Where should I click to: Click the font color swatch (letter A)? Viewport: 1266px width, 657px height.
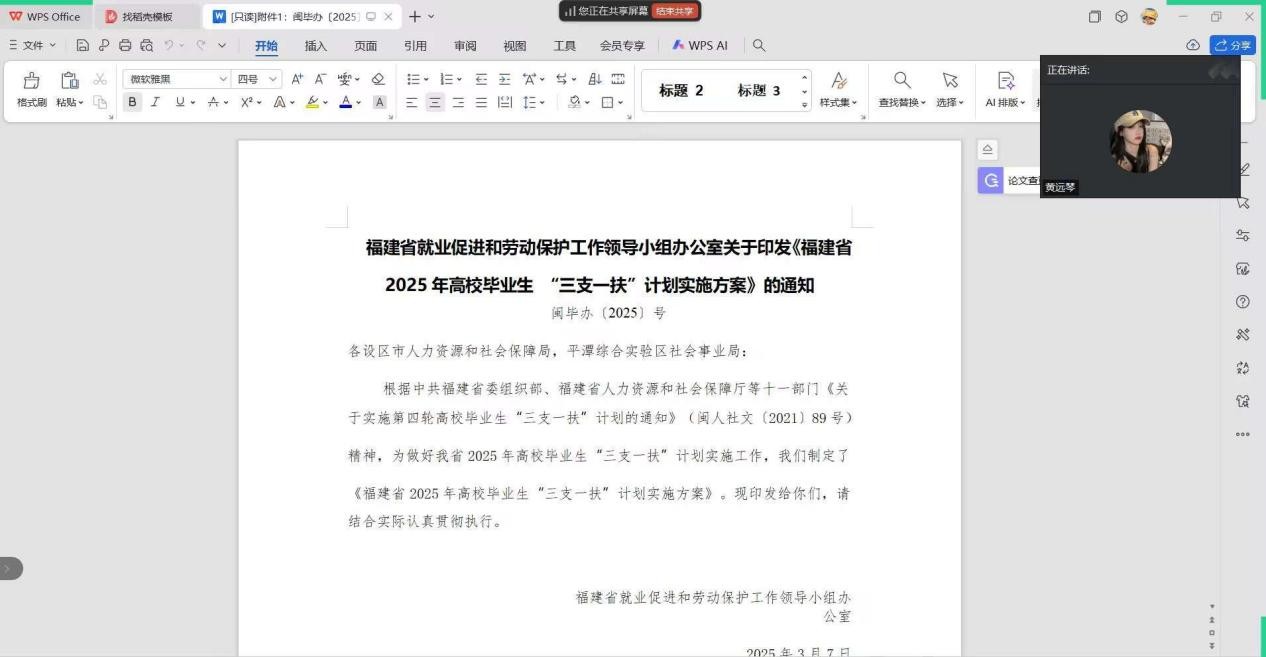[345, 102]
